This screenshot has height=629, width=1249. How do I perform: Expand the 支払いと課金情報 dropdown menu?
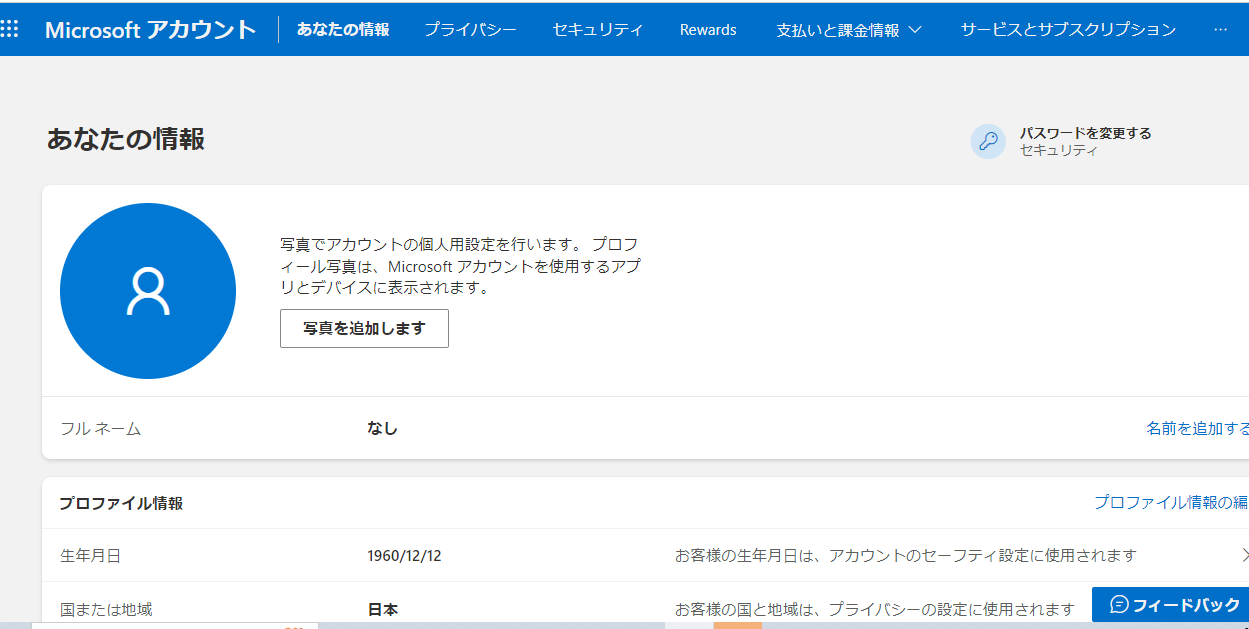(849, 29)
